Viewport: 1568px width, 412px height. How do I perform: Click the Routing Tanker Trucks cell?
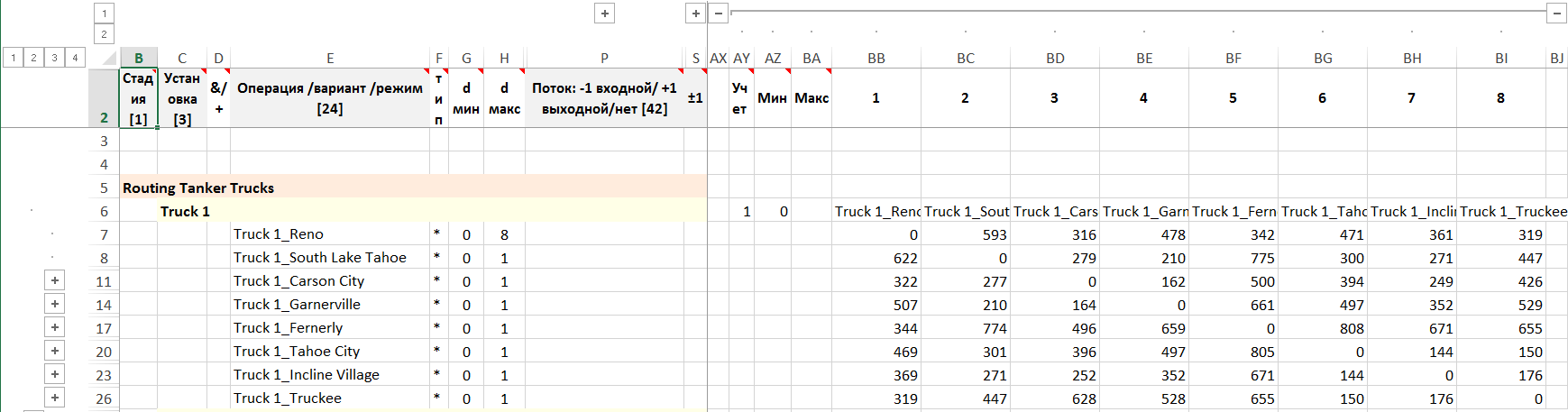click(198, 188)
